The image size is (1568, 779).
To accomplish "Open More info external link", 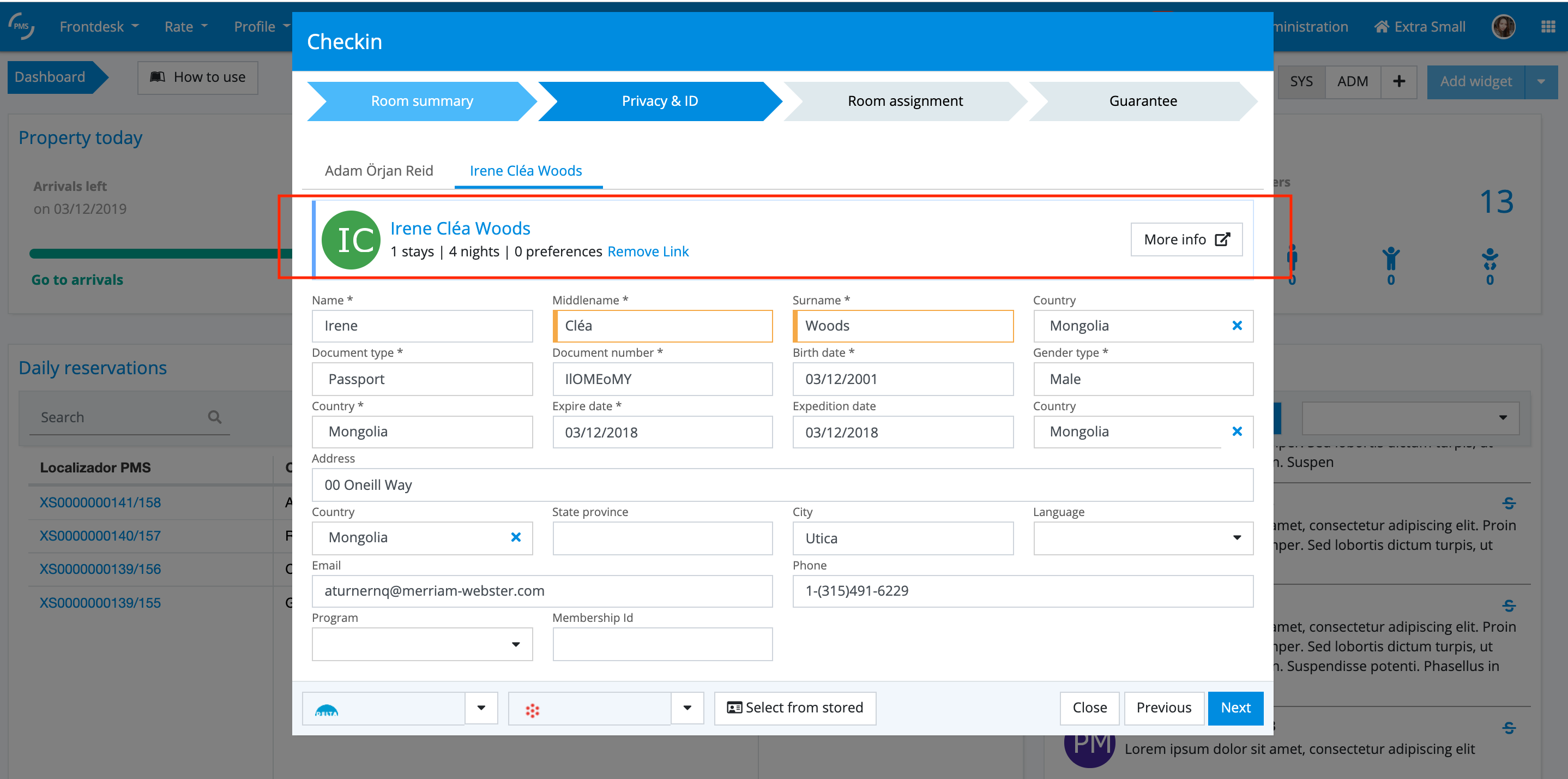I will [x=1186, y=239].
